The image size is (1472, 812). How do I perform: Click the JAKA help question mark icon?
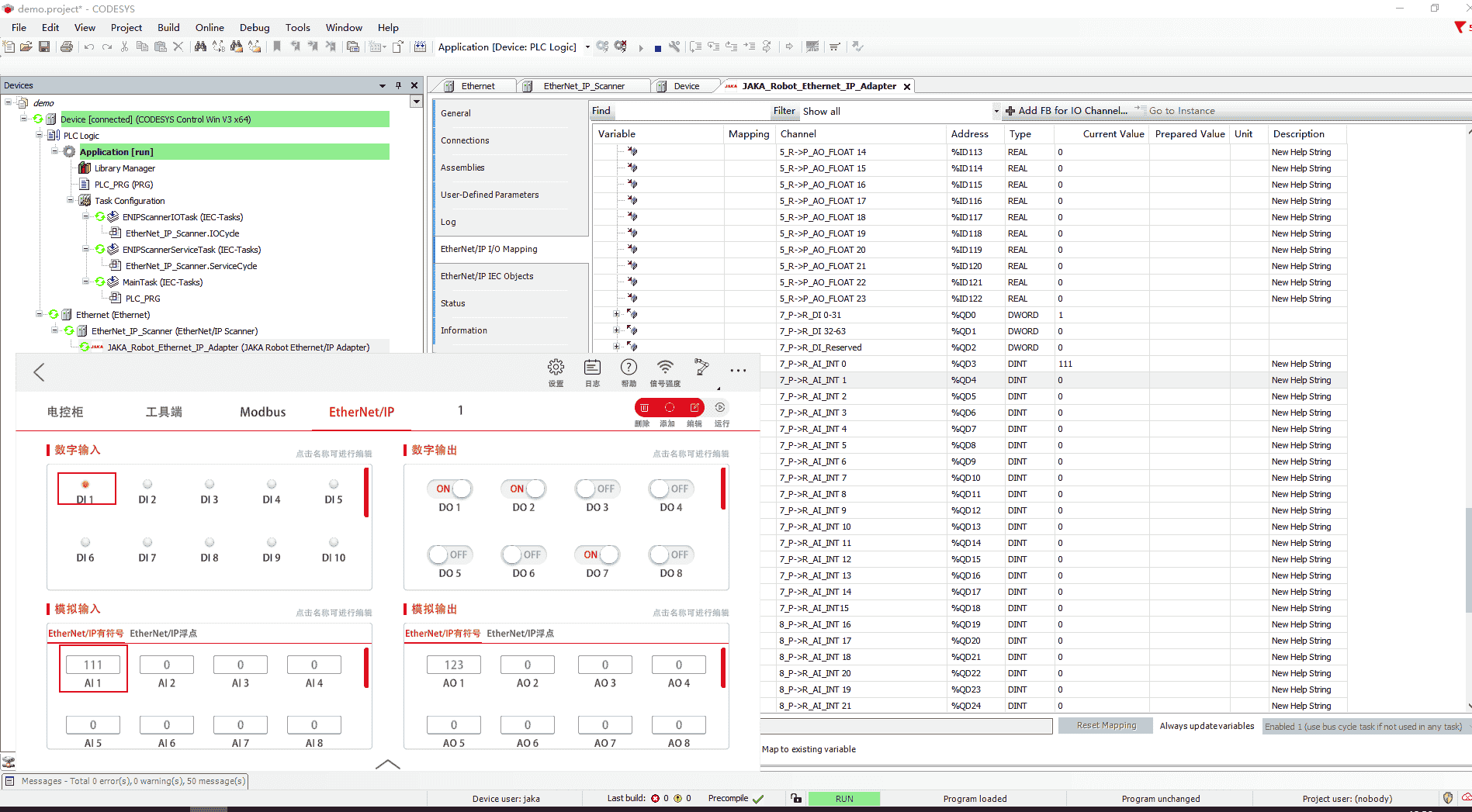click(629, 368)
